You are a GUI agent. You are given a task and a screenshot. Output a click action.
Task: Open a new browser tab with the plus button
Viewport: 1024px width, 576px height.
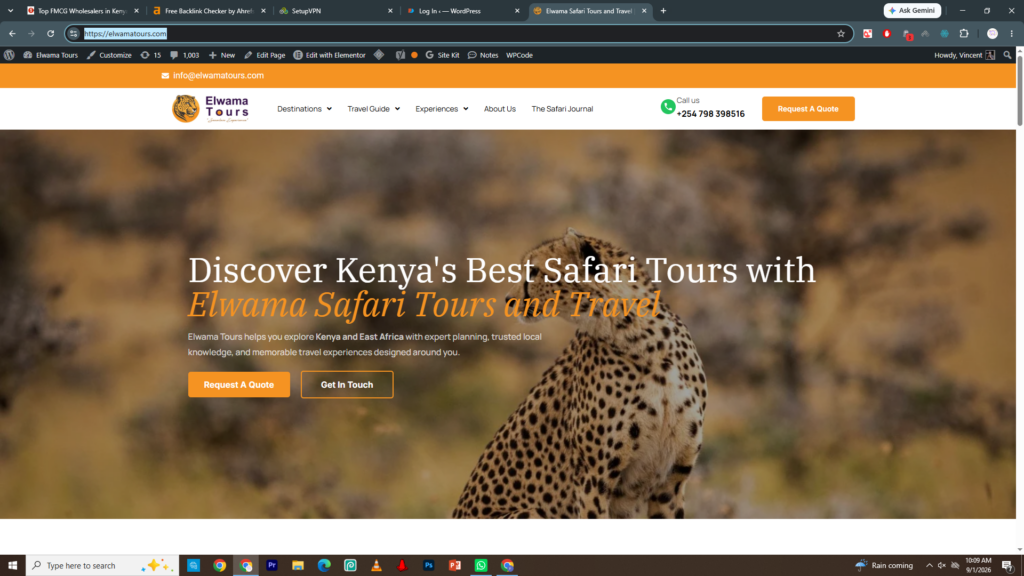663,10
